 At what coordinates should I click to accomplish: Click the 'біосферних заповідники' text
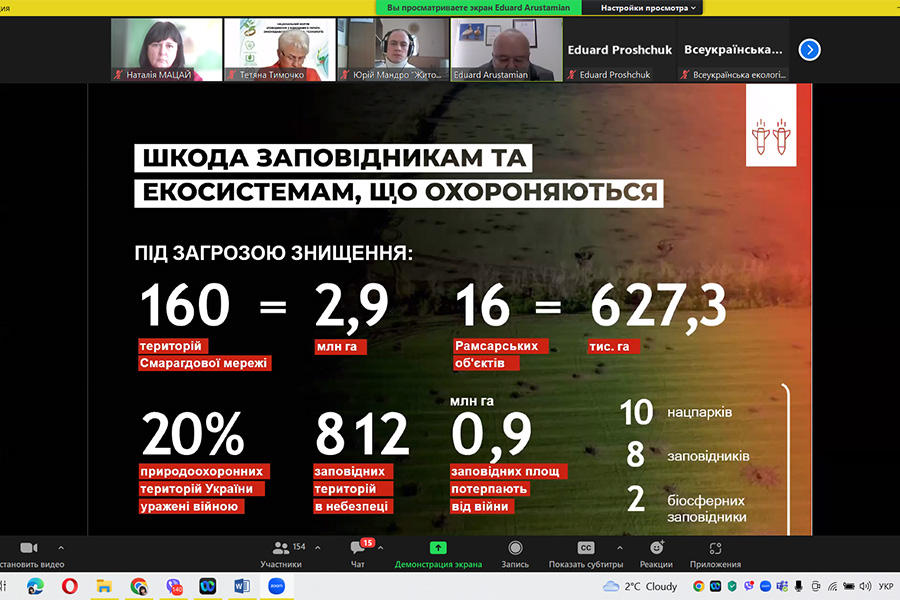point(707,509)
